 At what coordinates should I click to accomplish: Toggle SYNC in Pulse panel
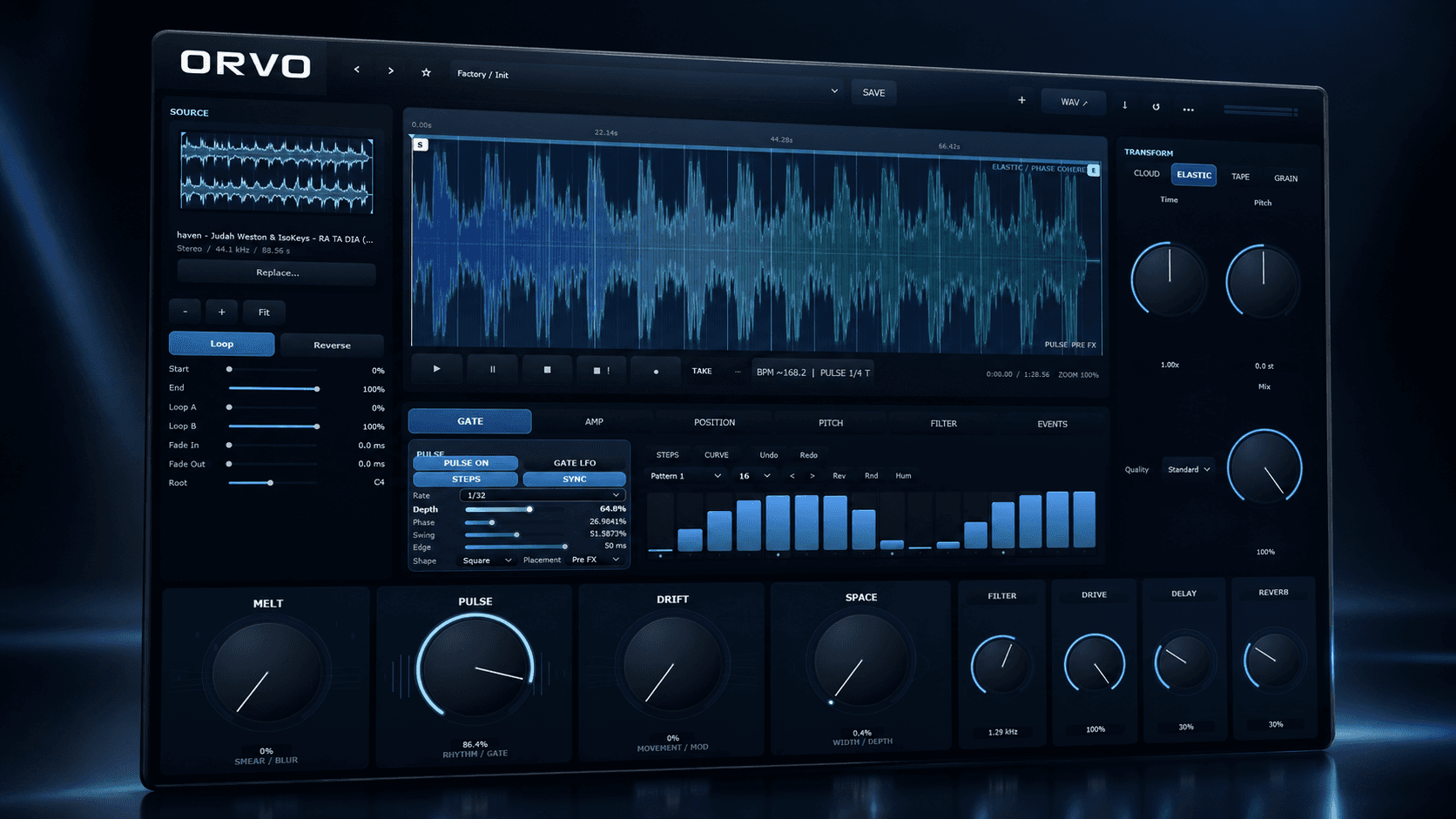[575, 480]
